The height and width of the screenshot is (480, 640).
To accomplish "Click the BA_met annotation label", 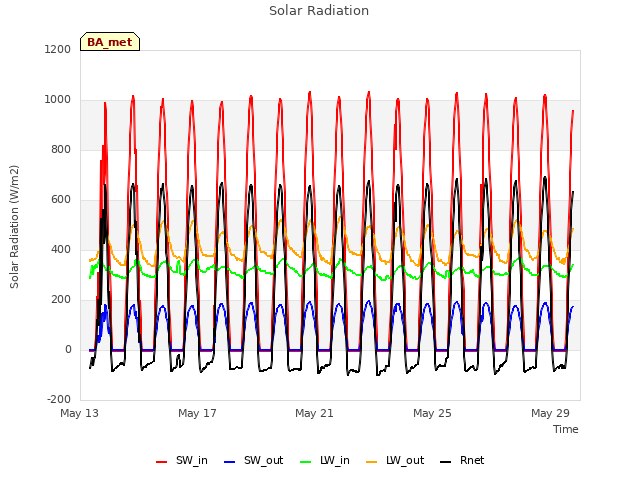I will point(110,42).
